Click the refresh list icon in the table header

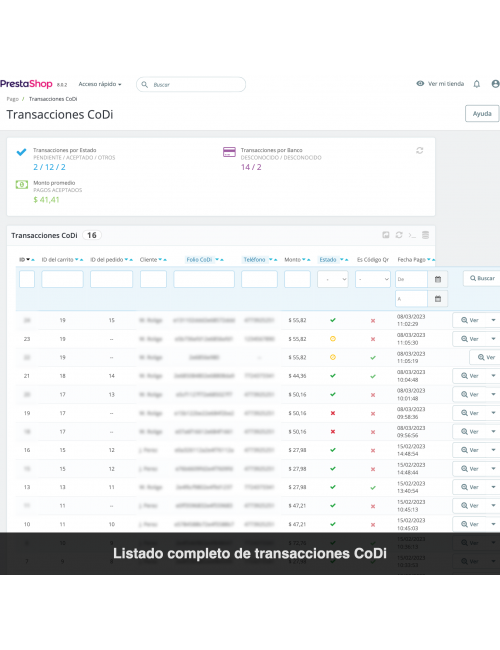pyautogui.click(x=399, y=235)
